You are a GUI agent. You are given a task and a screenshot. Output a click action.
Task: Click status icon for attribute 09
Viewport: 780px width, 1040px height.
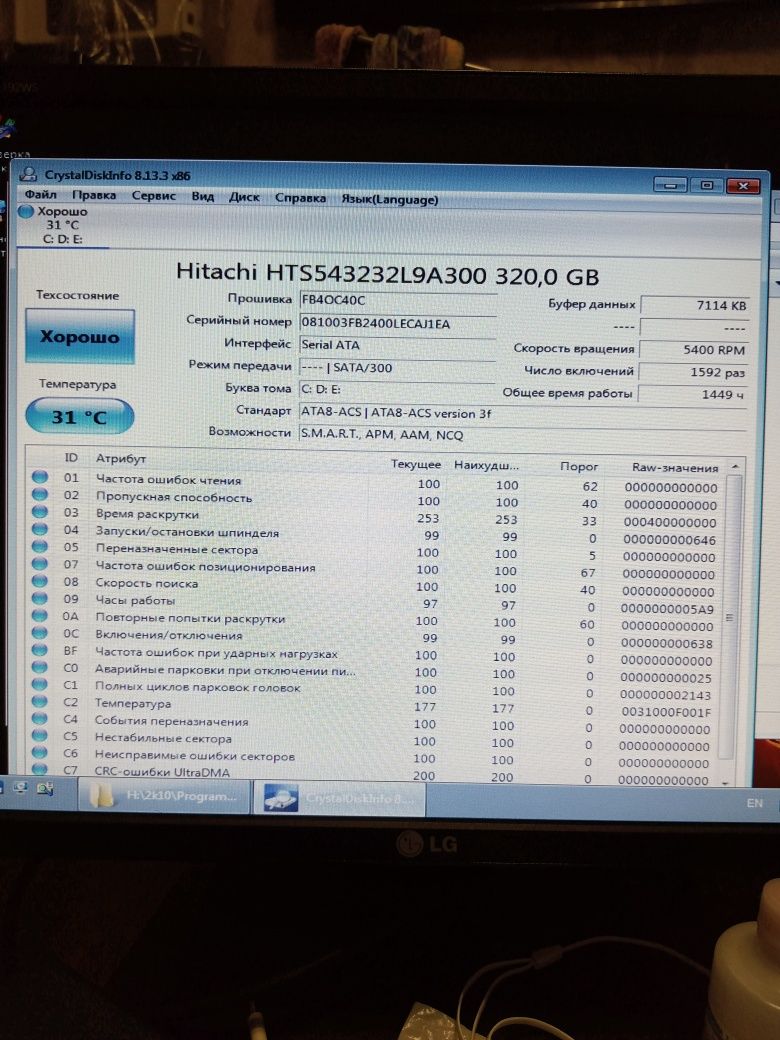(x=40, y=597)
